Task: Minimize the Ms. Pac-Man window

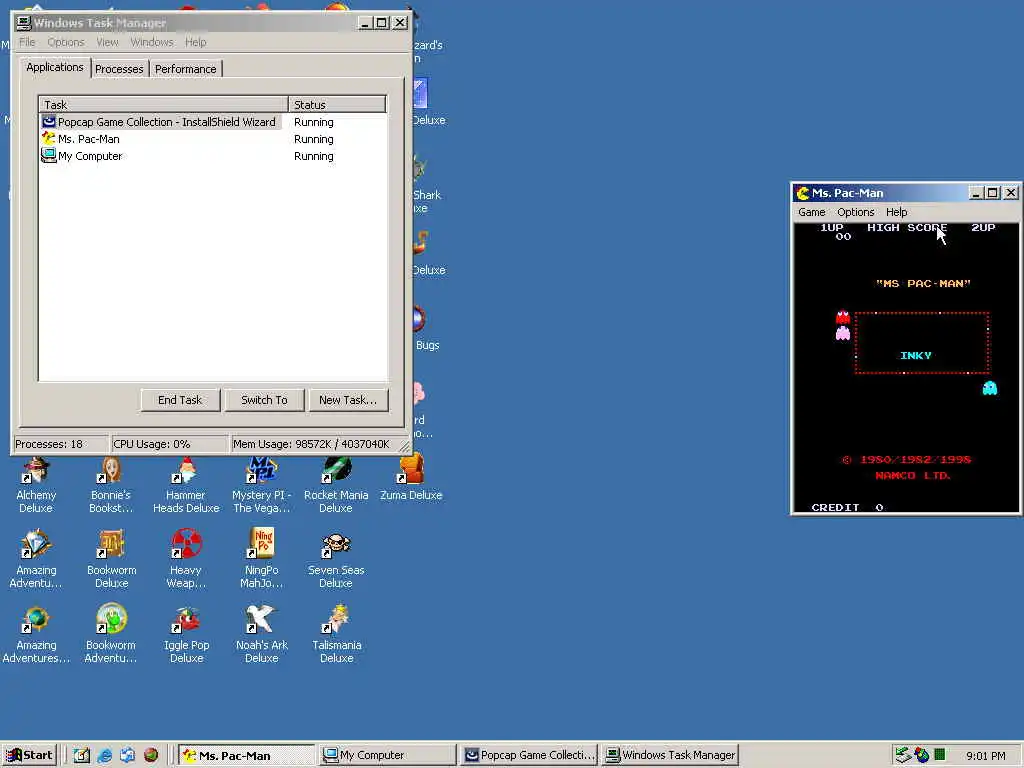Action: 976,193
